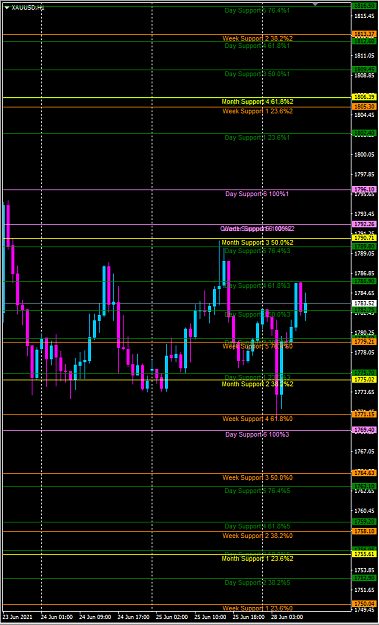Select the 'Week Support 2 38.2%2' label
Image resolution: width=379 pixels, height=625 pixels.
click(257, 39)
